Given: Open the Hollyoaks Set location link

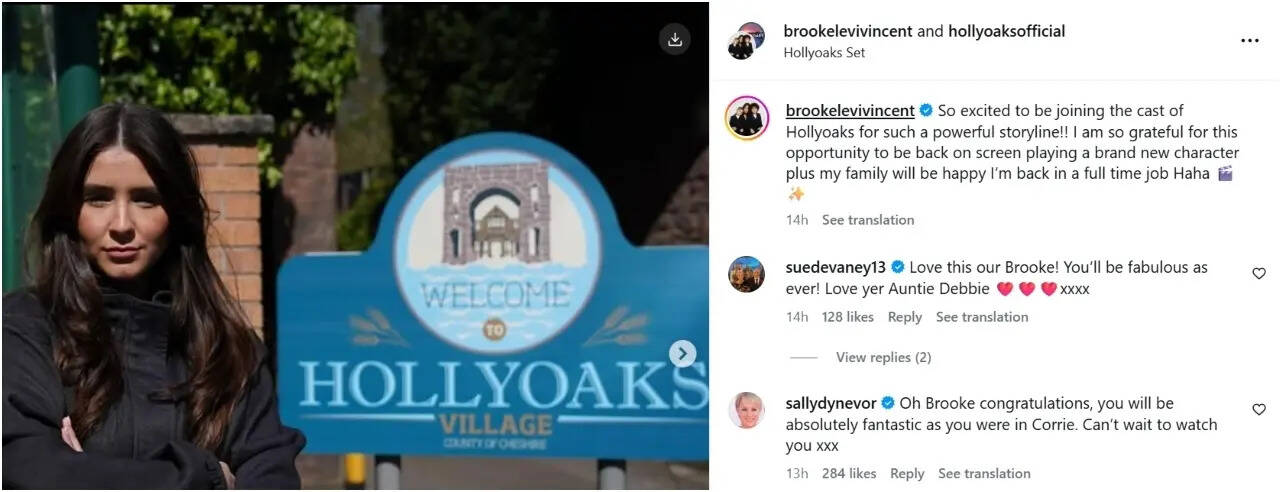Looking at the screenshot, I should click(824, 53).
